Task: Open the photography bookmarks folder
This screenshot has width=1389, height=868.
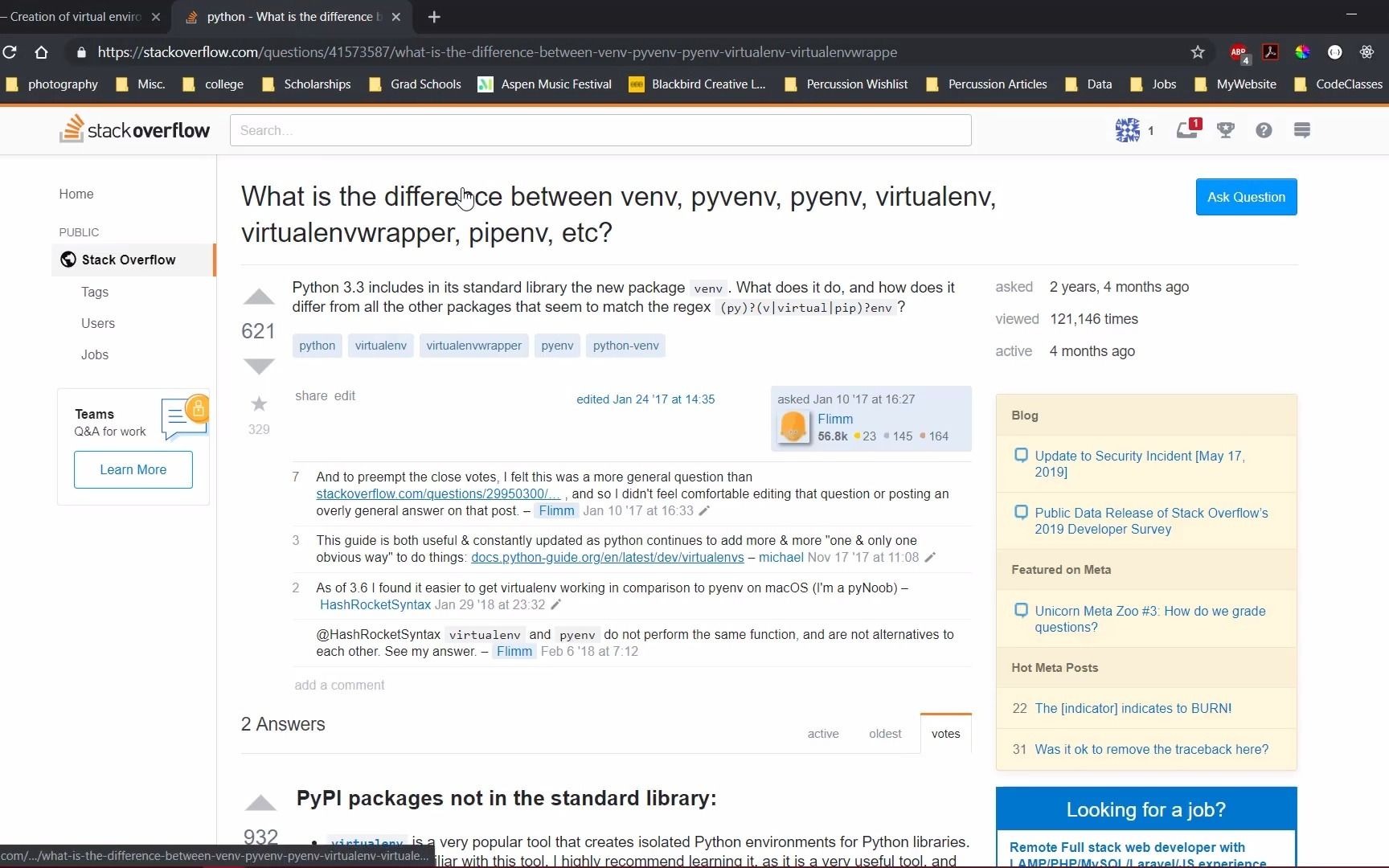Action: tap(51, 84)
